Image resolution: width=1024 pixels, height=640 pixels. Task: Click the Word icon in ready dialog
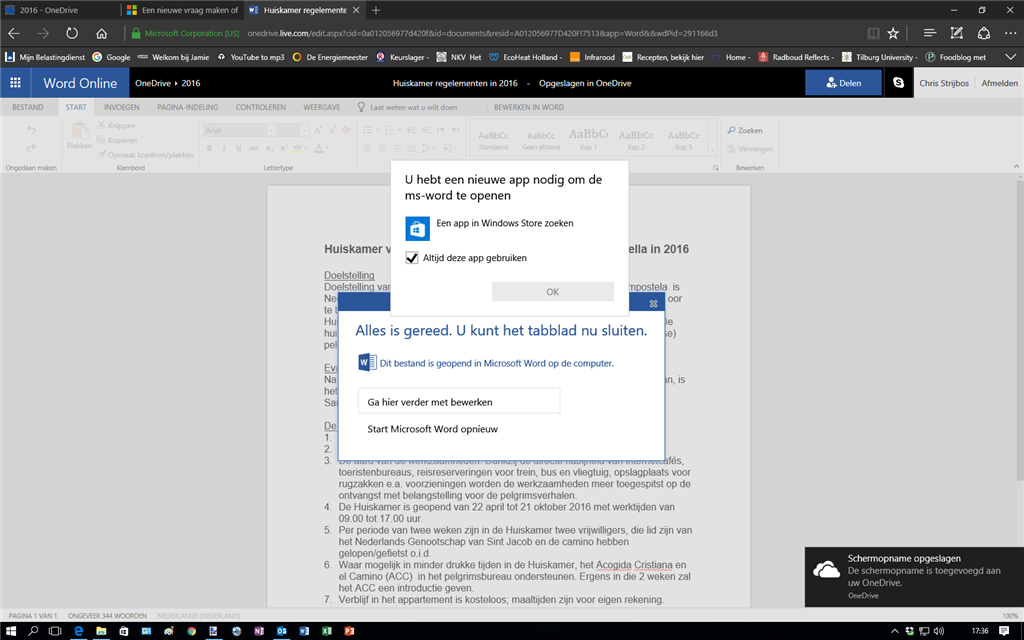click(x=367, y=362)
